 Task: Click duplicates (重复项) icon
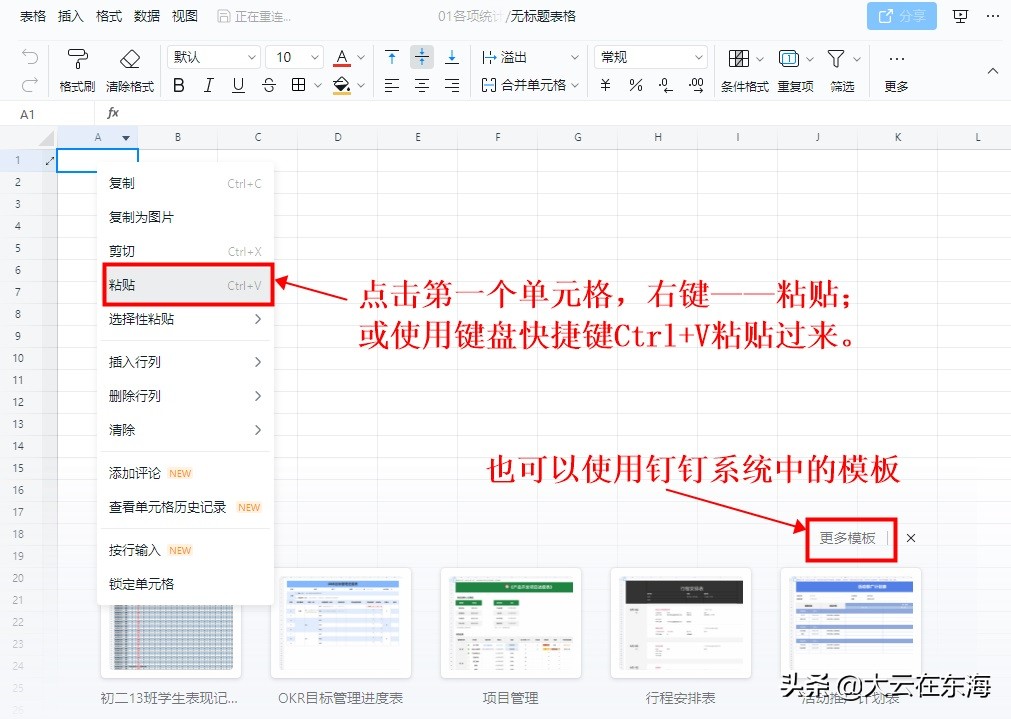(x=789, y=59)
